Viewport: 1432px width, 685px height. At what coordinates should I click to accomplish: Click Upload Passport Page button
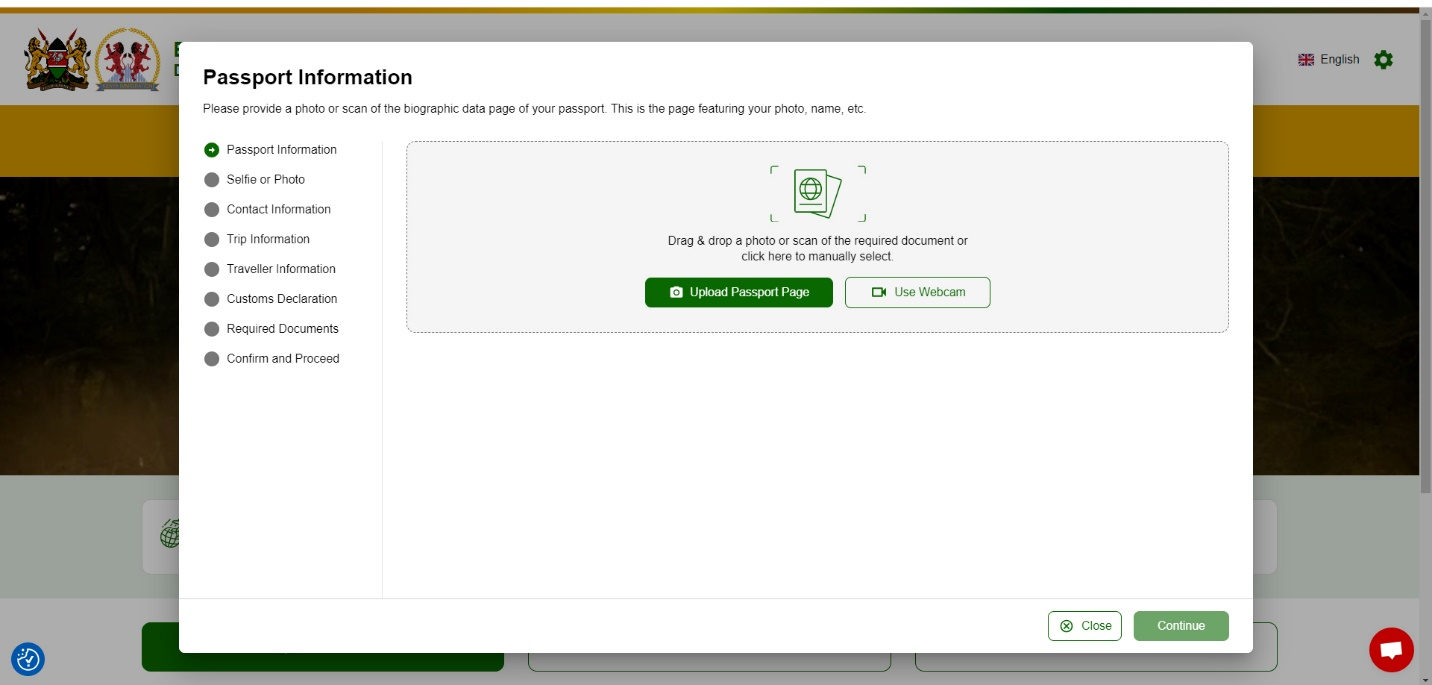738,292
